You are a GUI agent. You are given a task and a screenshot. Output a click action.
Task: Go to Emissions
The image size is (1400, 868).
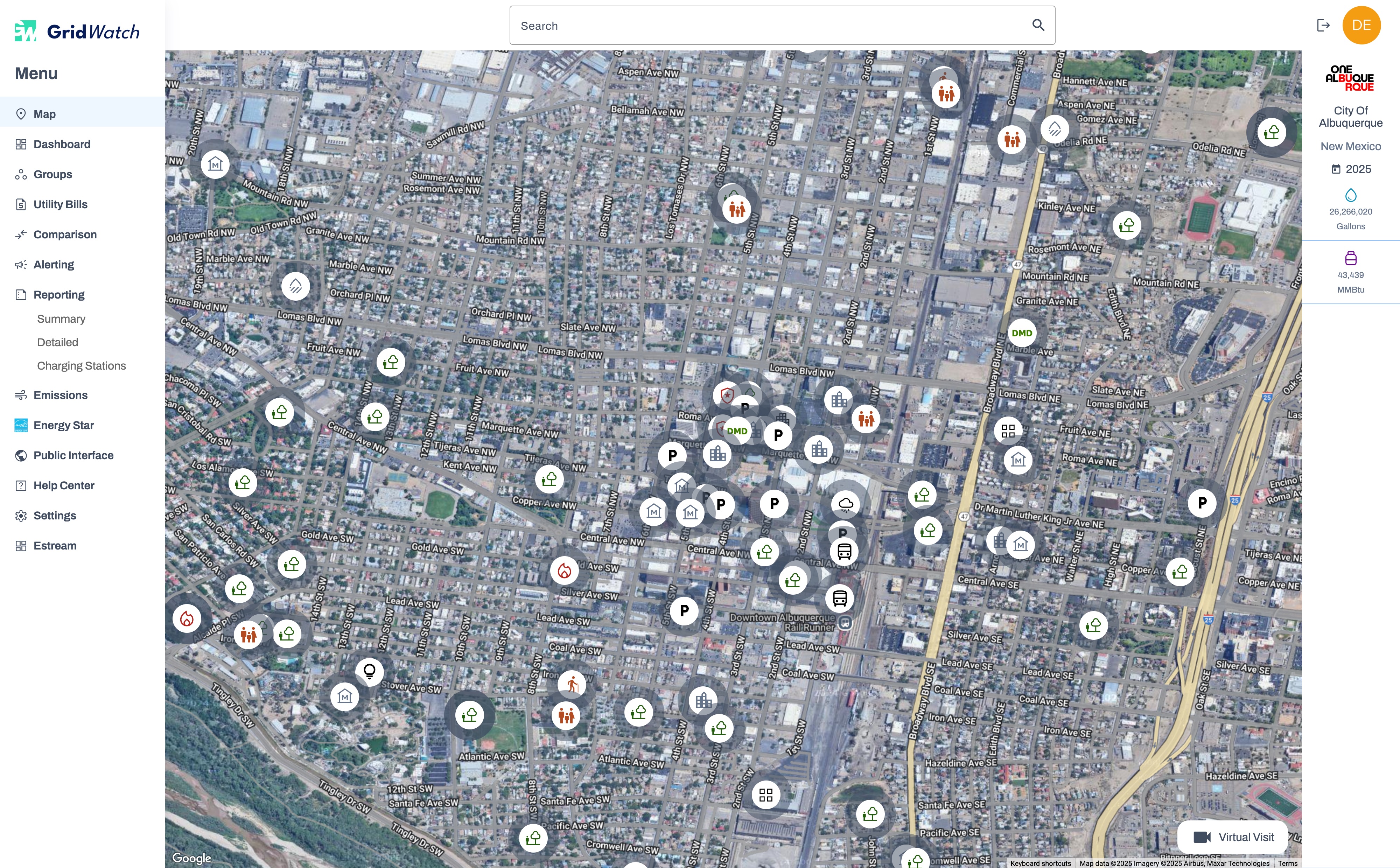coord(83,395)
